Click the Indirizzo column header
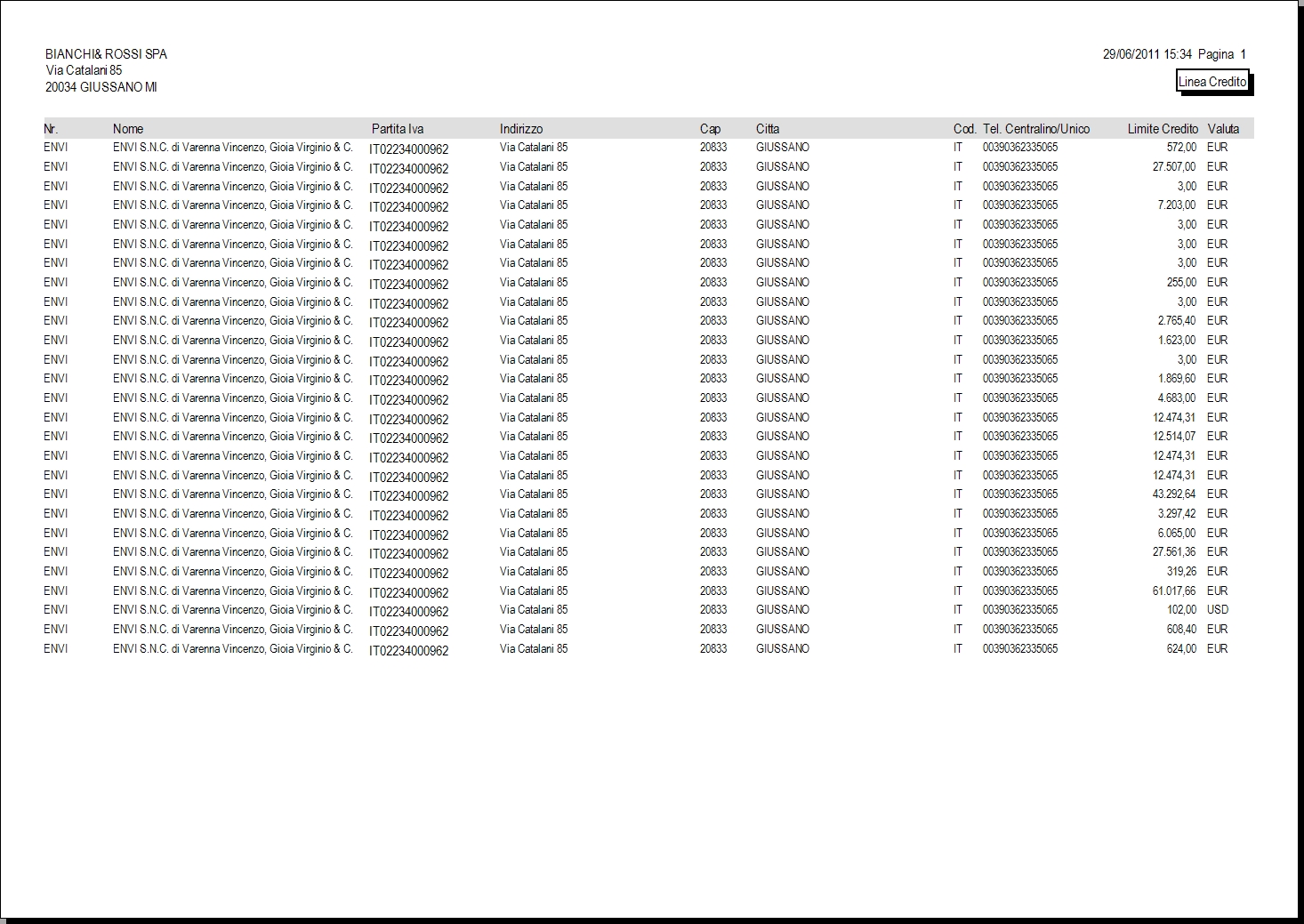 tap(521, 129)
